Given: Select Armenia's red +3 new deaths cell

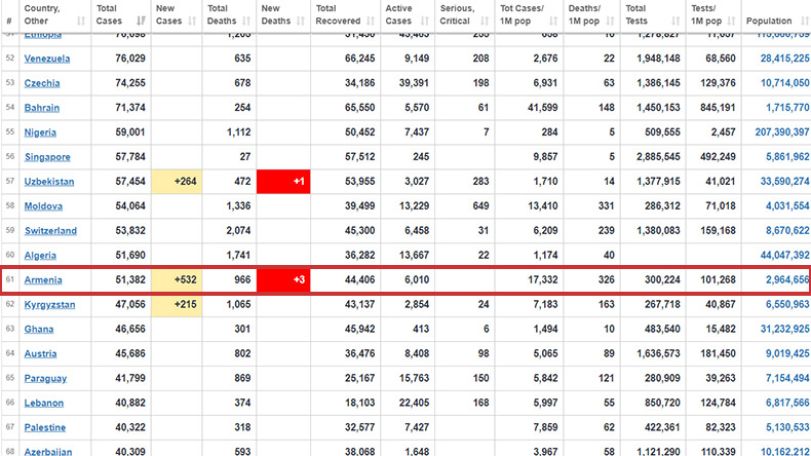Looking at the screenshot, I should click(283, 280).
